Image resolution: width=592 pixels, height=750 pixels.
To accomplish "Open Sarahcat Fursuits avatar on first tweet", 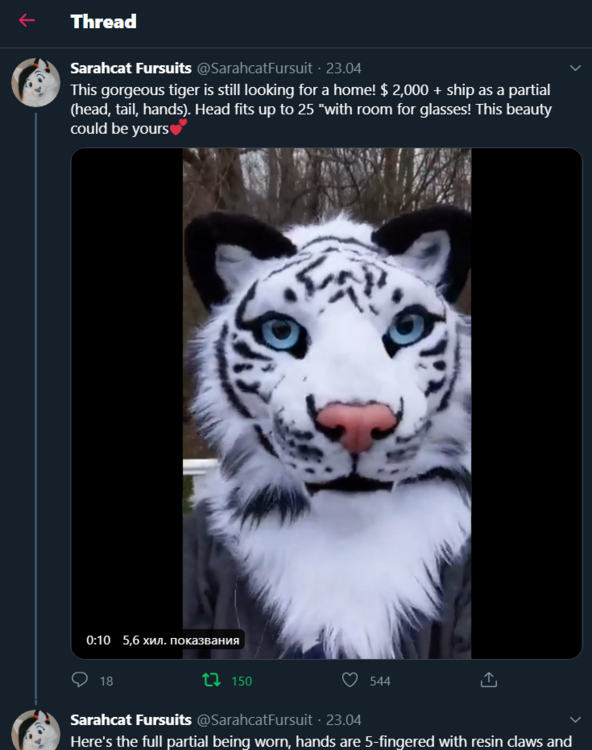I will (35, 82).
